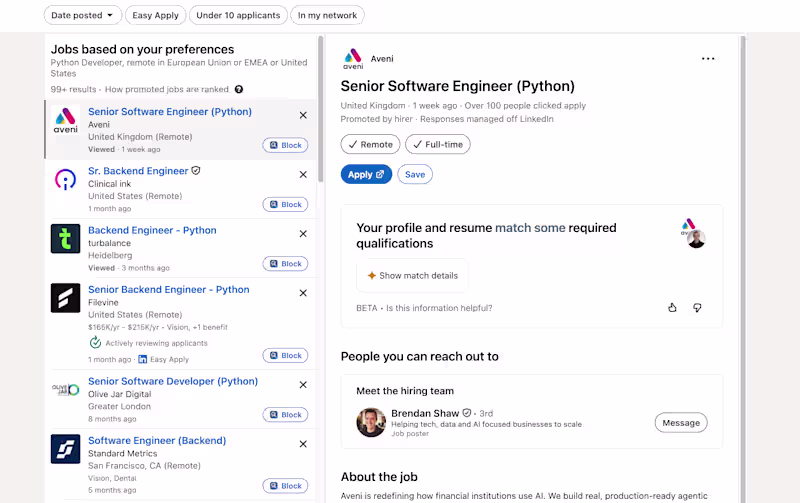Screen dimensions: 800x503
Task: Message Brendan Shaw
Action: coord(681,423)
